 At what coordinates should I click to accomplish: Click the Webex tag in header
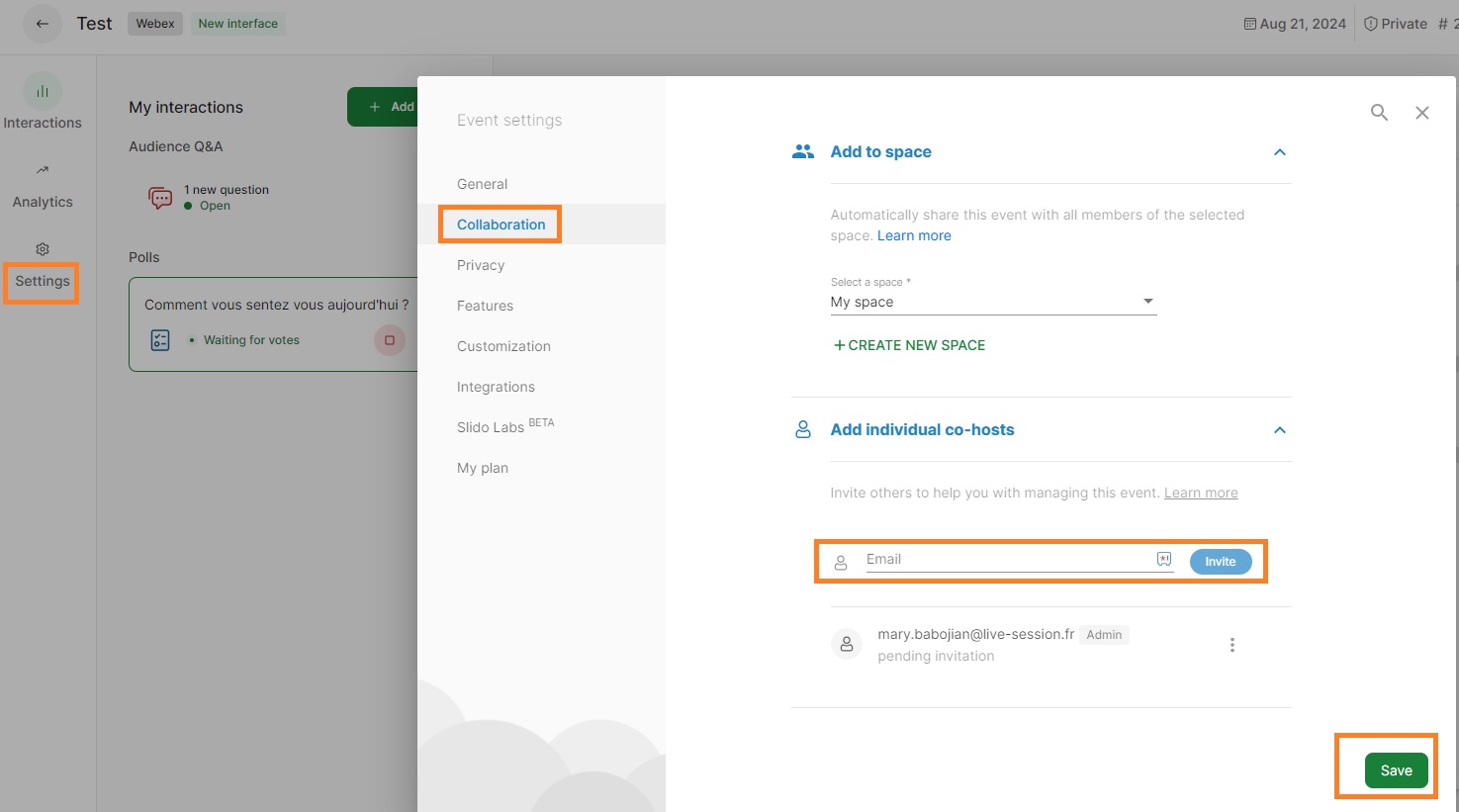155,24
